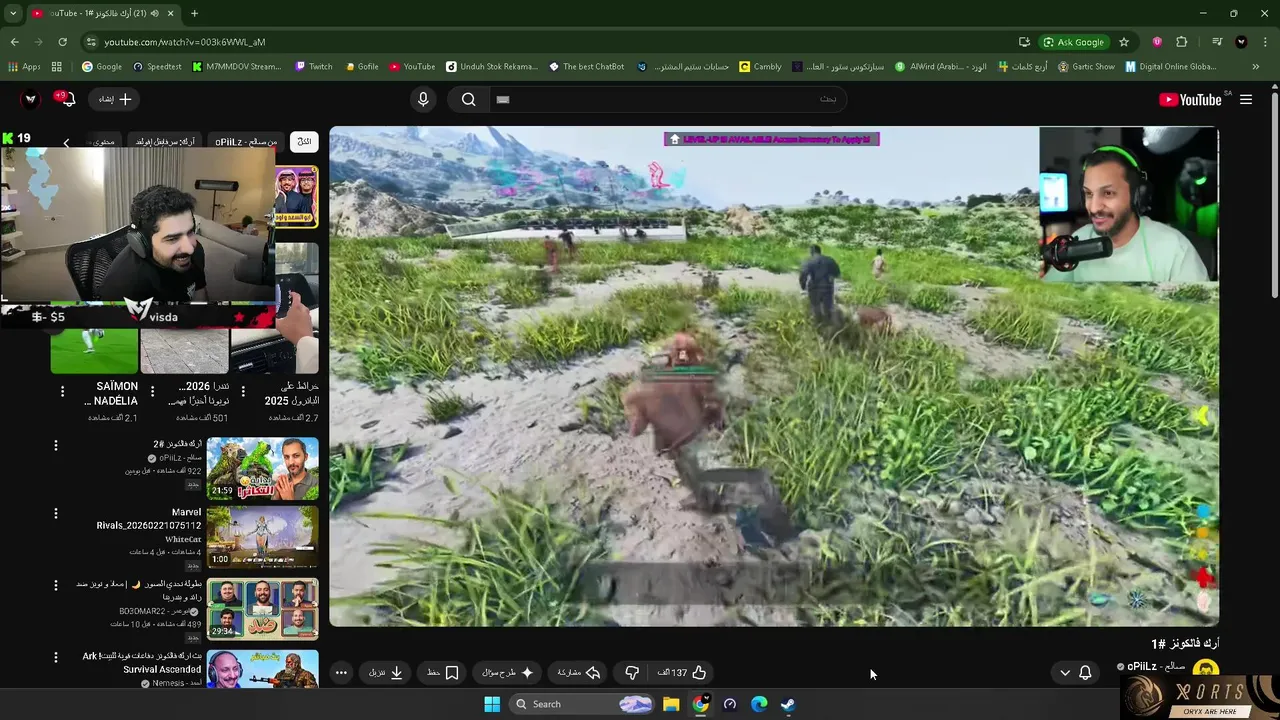Open 'Gofile' bookmark
Viewport: 1280px width, 720px height.
point(362,67)
